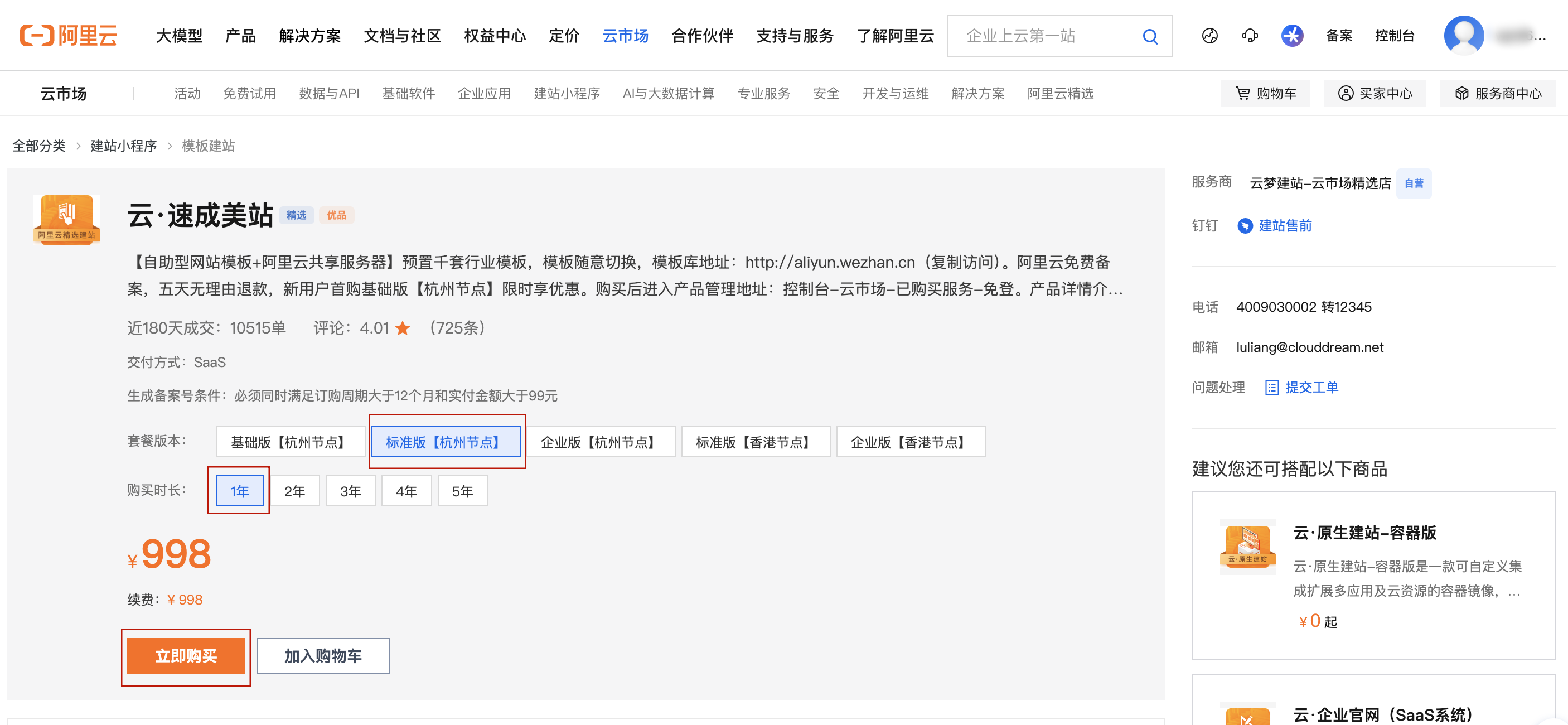Choose 5年 purchase duration
The height and width of the screenshot is (725, 1568).
[x=463, y=491]
